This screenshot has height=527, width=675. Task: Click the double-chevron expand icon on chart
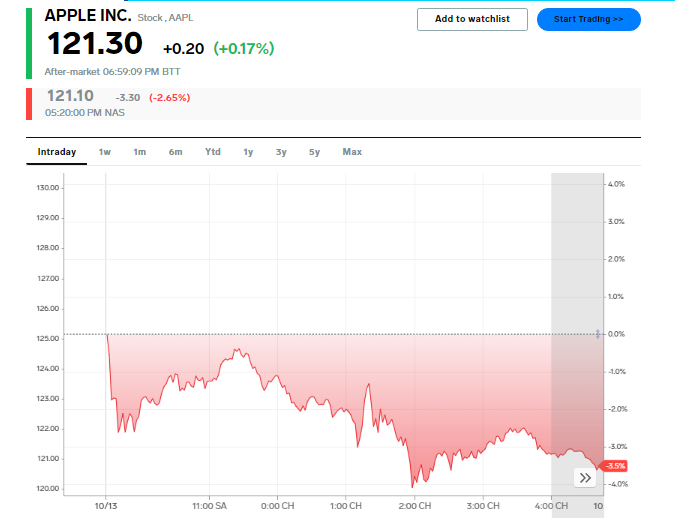click(x=586, y=478)
